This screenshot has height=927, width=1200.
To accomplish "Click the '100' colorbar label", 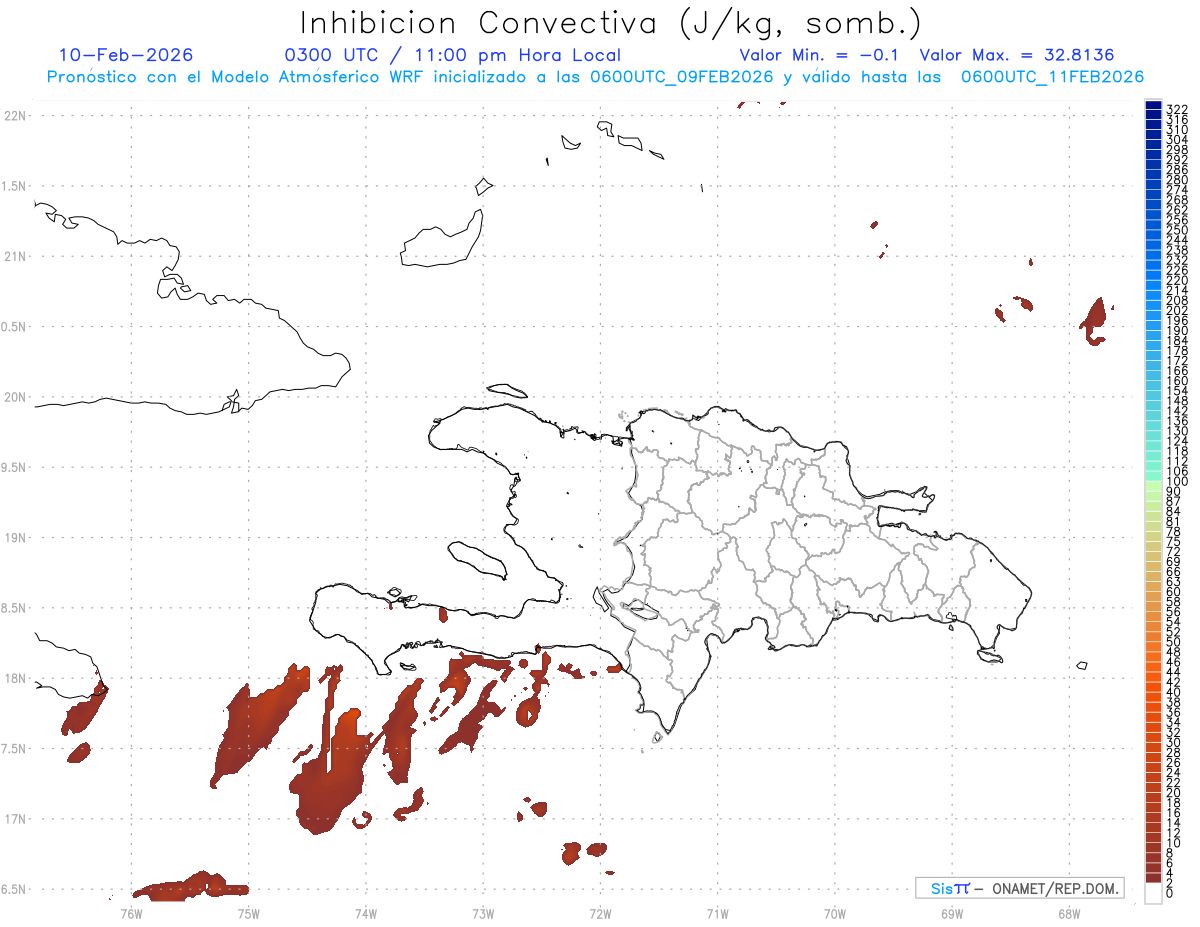I will click(1177, 482).
